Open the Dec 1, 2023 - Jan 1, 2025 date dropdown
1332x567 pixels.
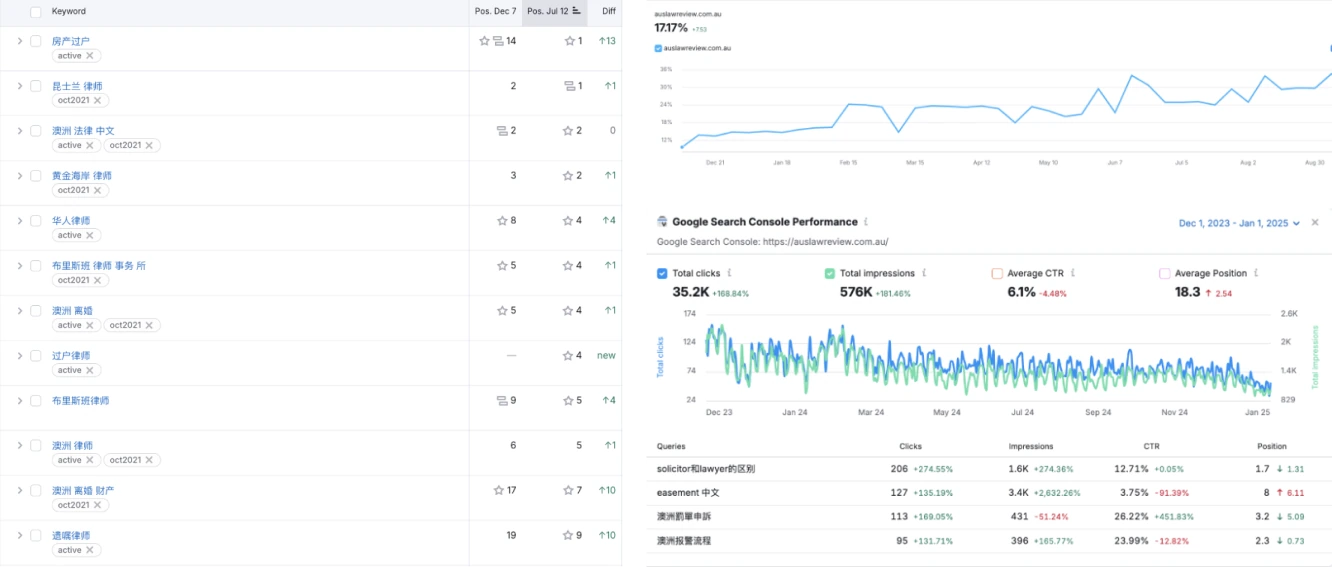pyautogui.click(x=1240, y=223)
